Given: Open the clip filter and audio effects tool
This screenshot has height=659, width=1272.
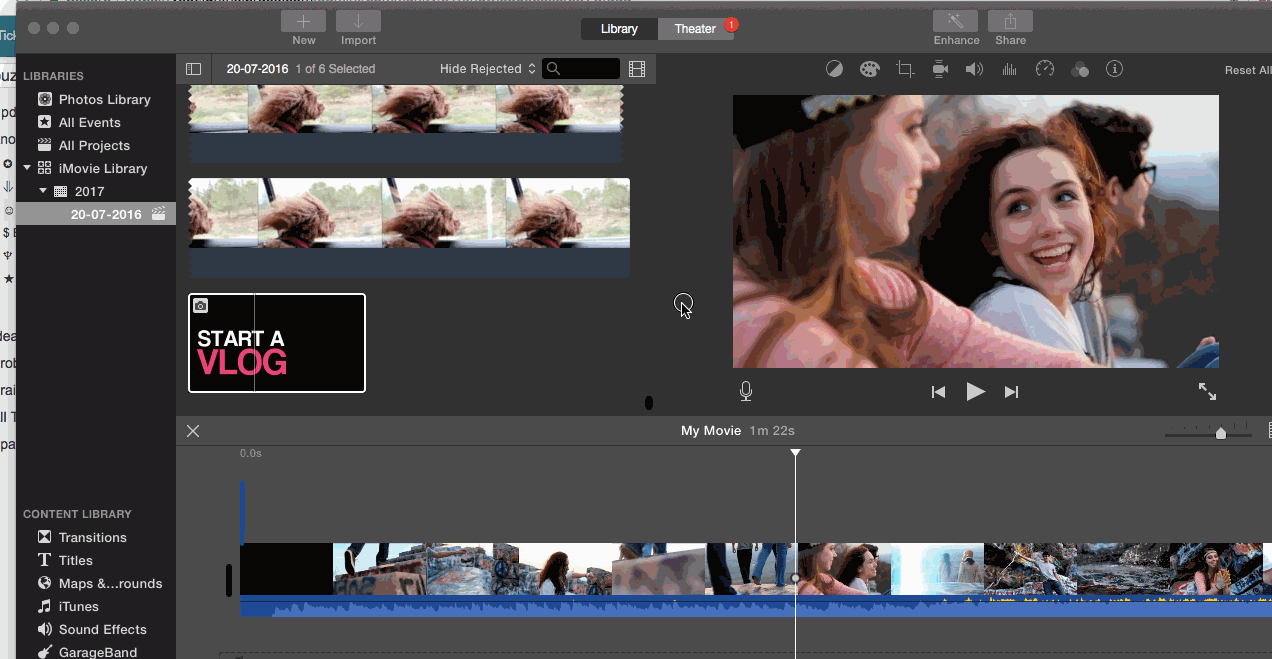Looking at the screenshot, I should point(1080,69).
